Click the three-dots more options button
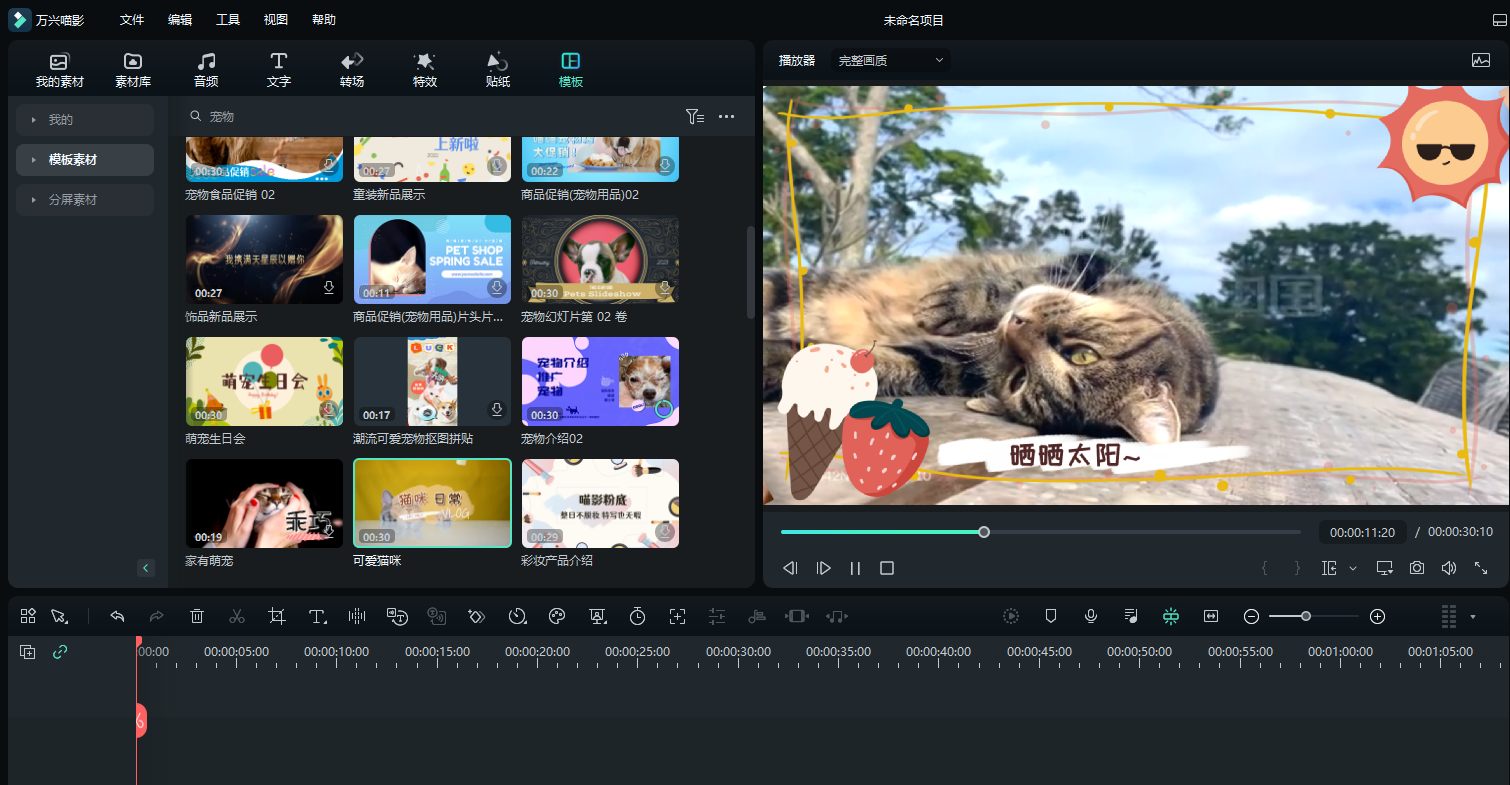Screen dimensions: 1510x785 coord(727,117)
